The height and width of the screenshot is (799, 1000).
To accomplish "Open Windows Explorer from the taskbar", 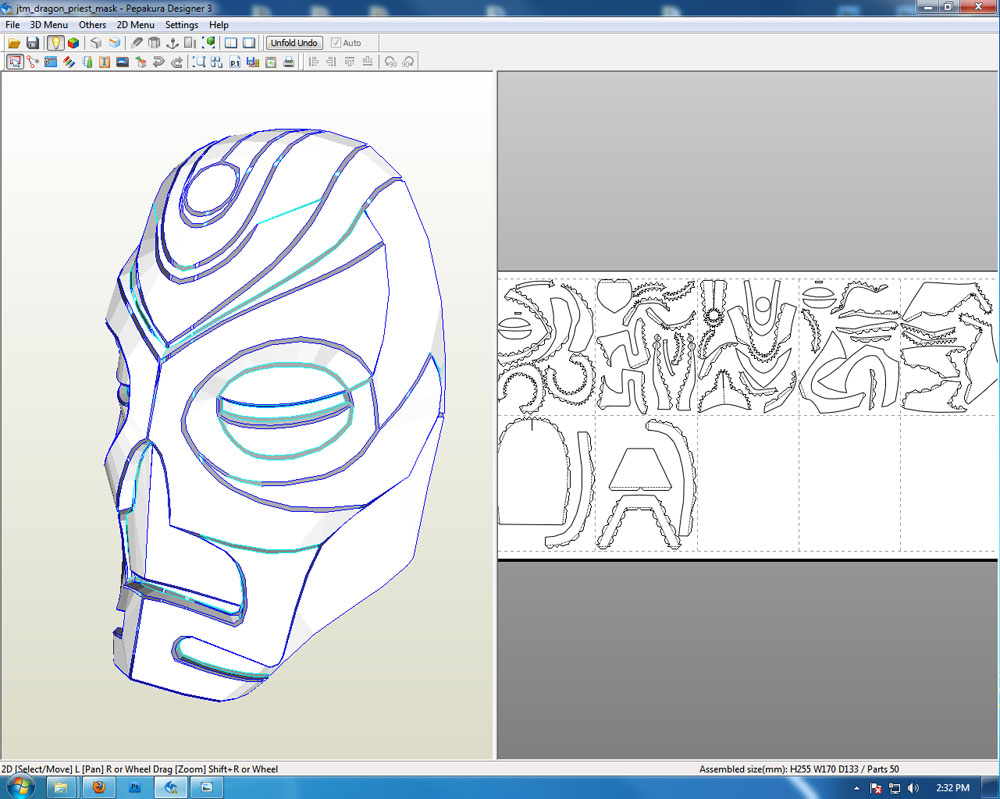I will coord(61,788).
